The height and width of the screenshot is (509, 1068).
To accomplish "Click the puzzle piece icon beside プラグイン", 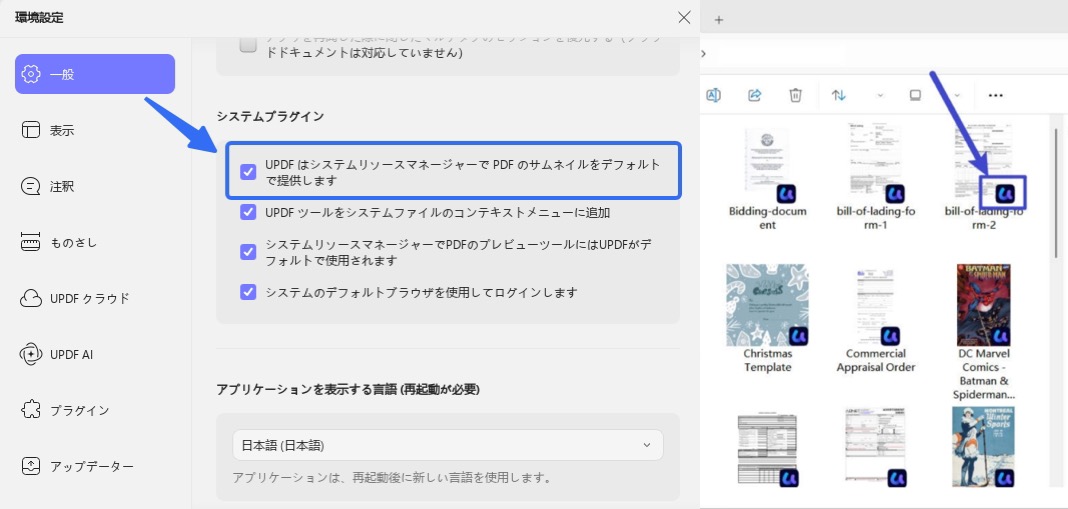I will pyautogui.click(x=31, y=410).
